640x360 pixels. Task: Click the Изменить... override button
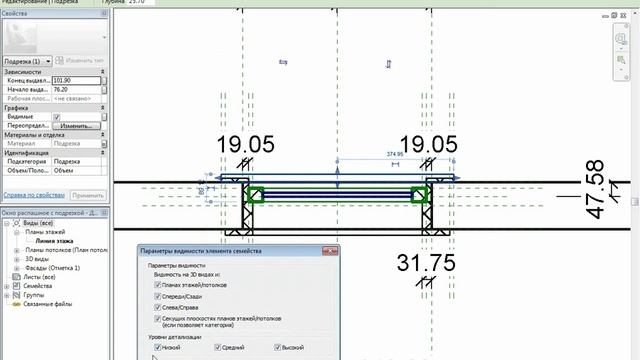point(76,126)
